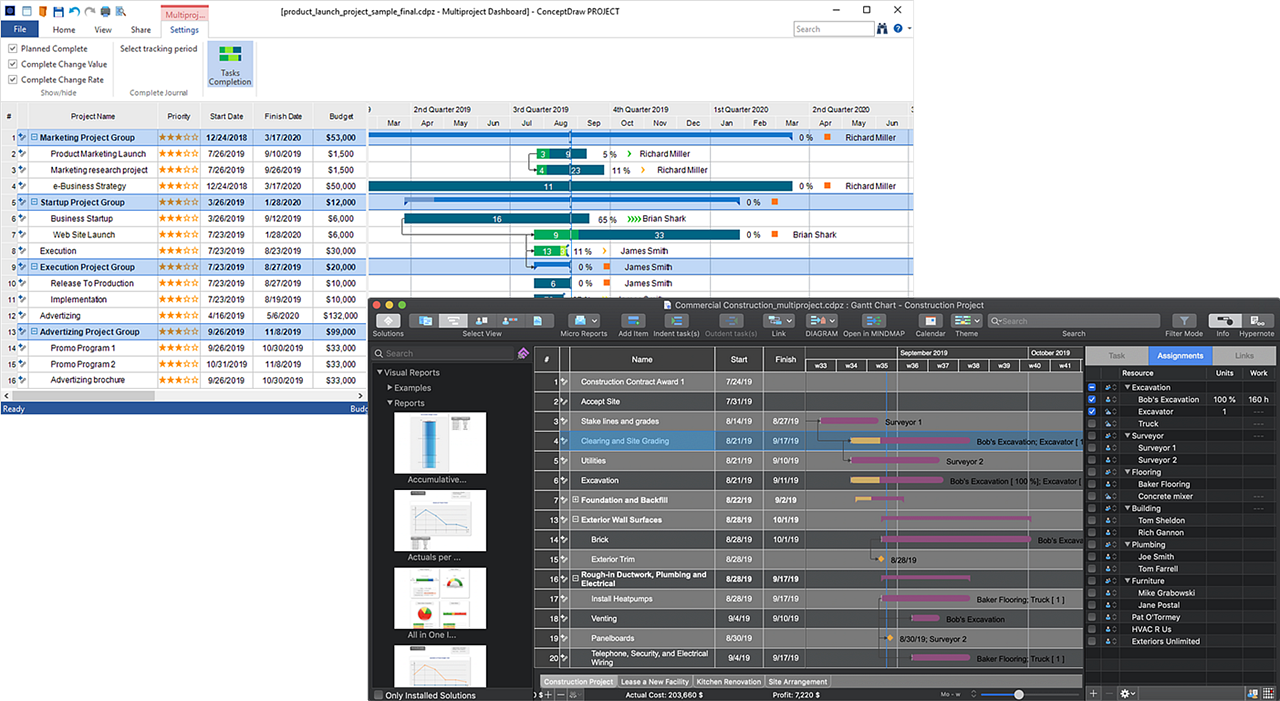Uncheck Planned Complete checkbox

(13, 48)
